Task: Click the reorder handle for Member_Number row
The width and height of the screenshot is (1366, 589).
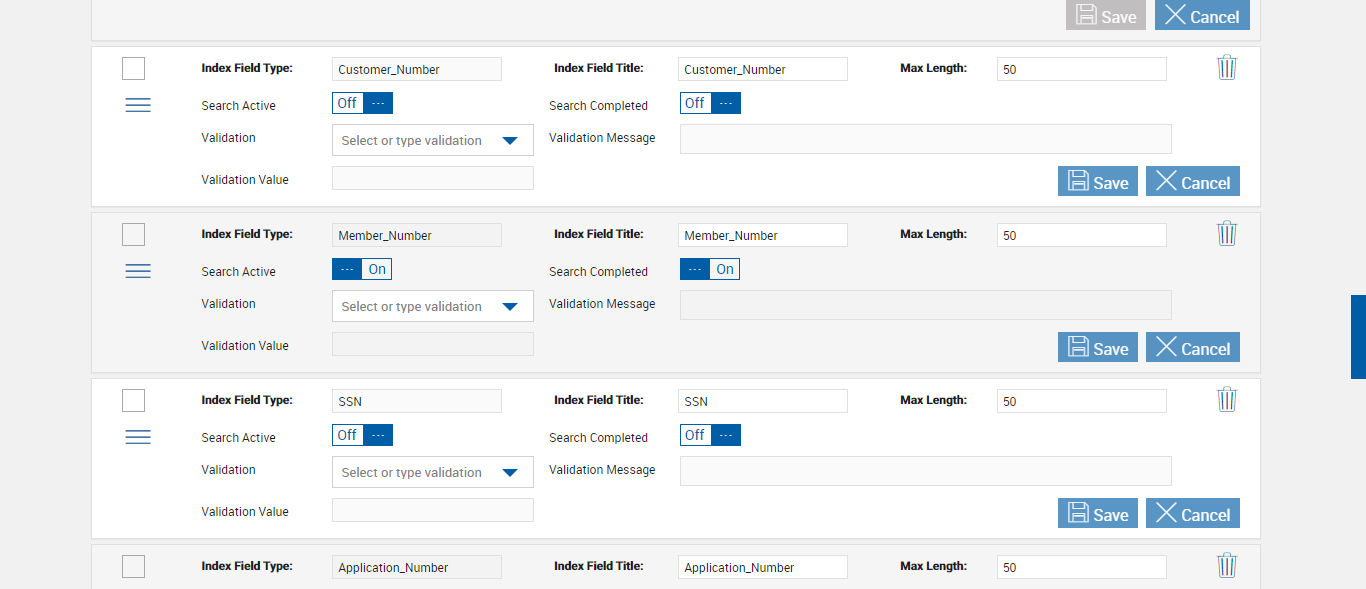Action: (x=138, y=271)
